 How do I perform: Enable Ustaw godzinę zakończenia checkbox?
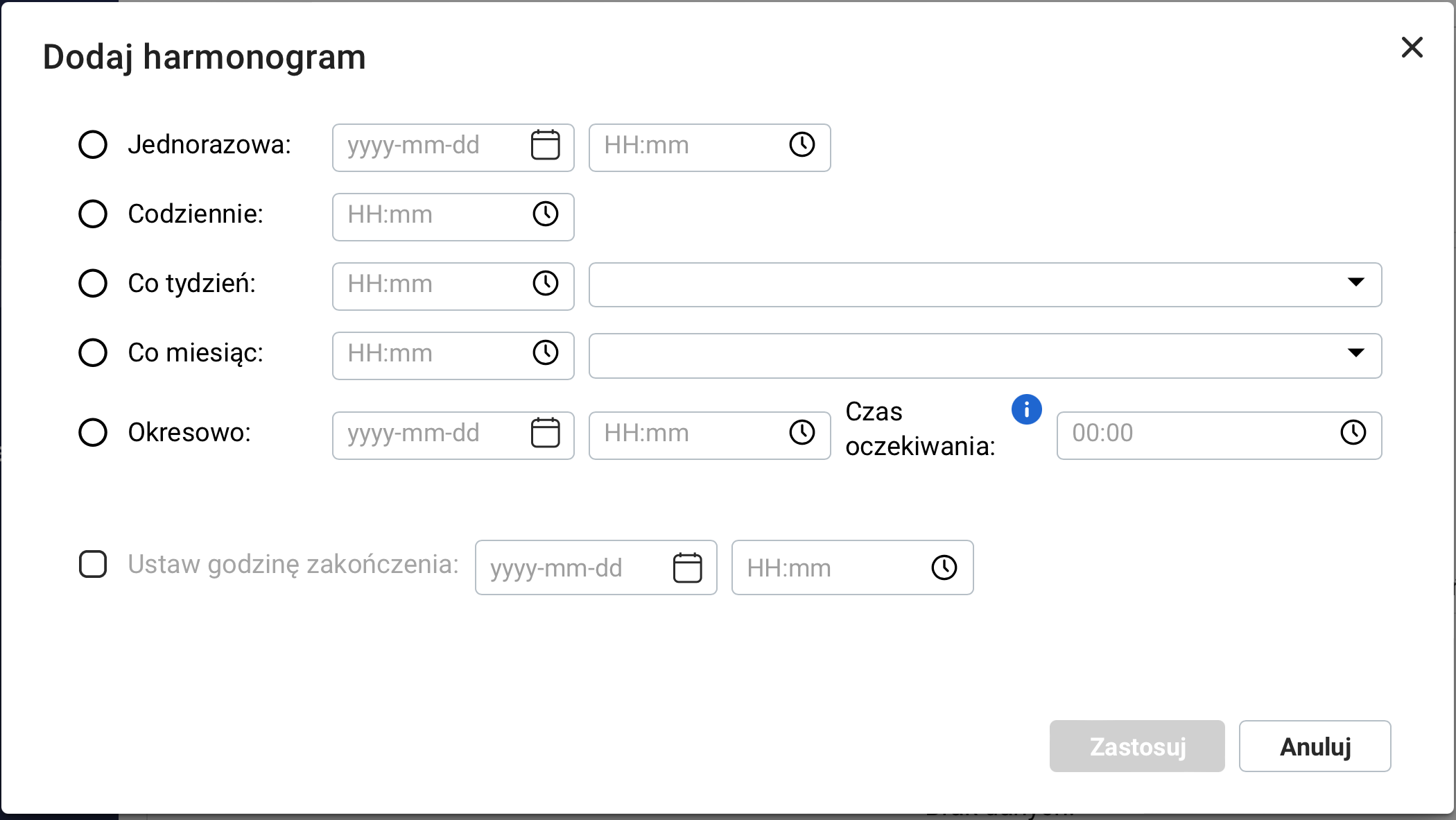point(93,565)
